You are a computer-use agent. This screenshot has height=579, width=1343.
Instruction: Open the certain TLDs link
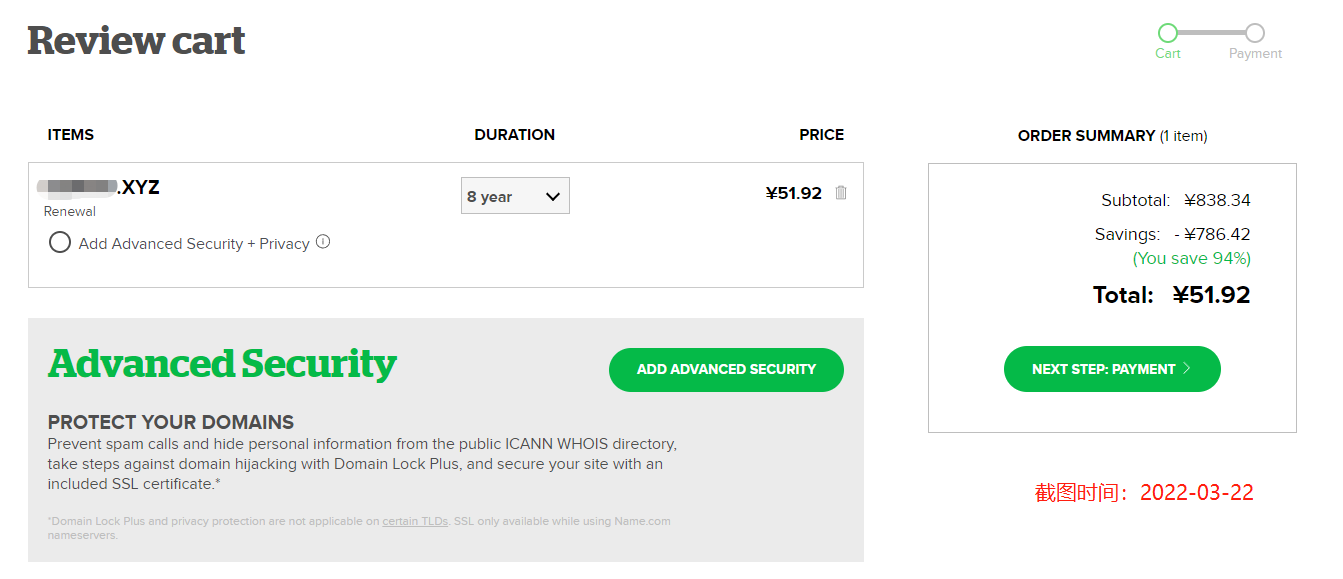(415, 521)
